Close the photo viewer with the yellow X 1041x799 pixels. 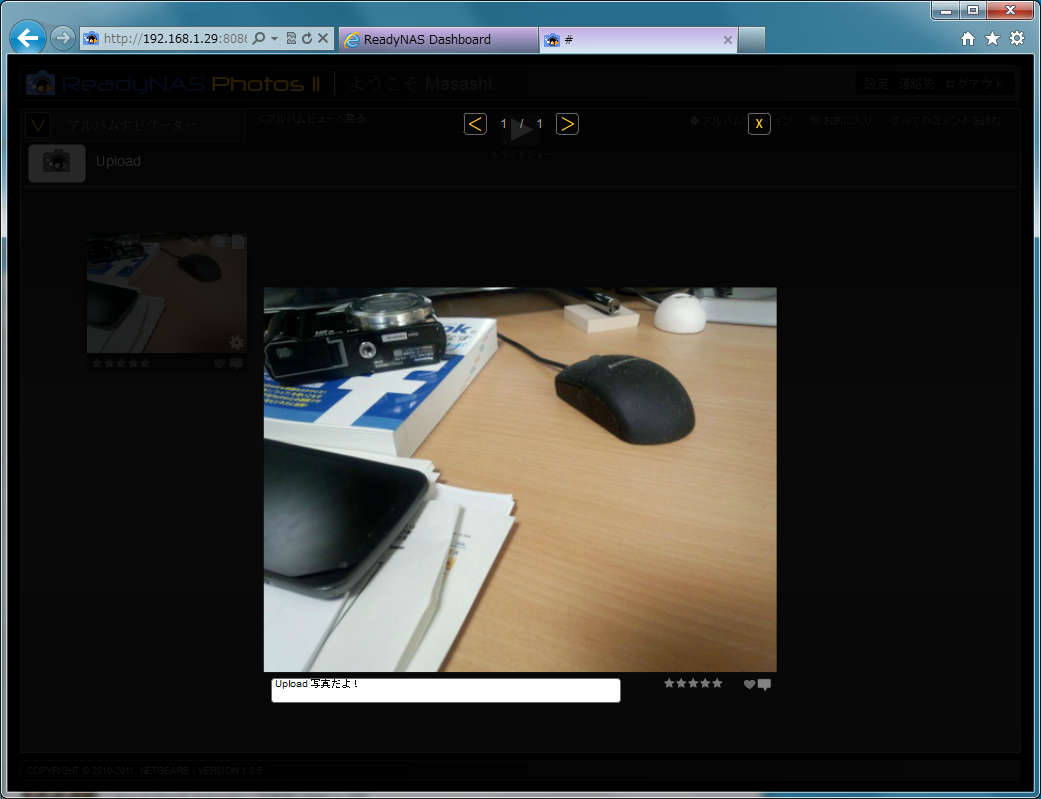click(x=759, y=124)
